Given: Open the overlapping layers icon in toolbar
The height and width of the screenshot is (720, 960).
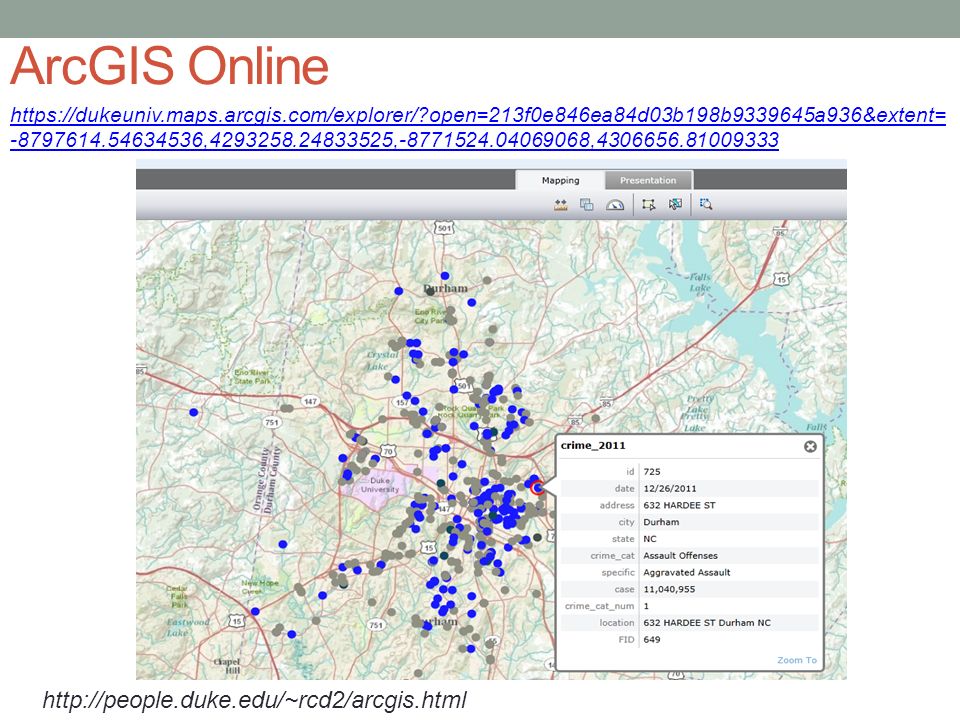Looking at the screenshot, I should click(x=587, y=204).
